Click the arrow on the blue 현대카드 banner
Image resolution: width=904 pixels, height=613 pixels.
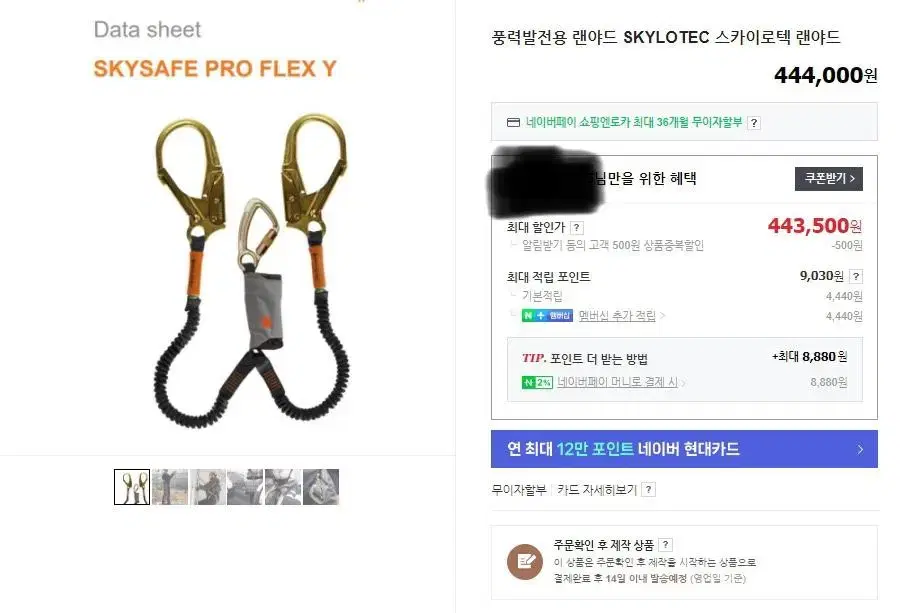(x=860, y=449)
